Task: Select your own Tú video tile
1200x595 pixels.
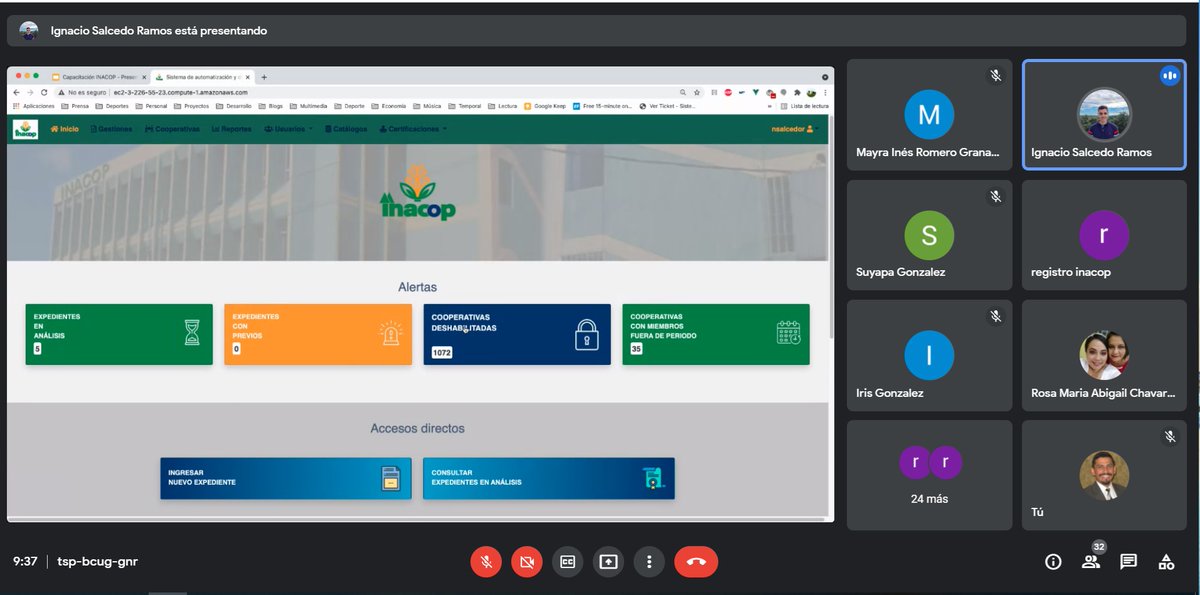Action: point(1104,475)
